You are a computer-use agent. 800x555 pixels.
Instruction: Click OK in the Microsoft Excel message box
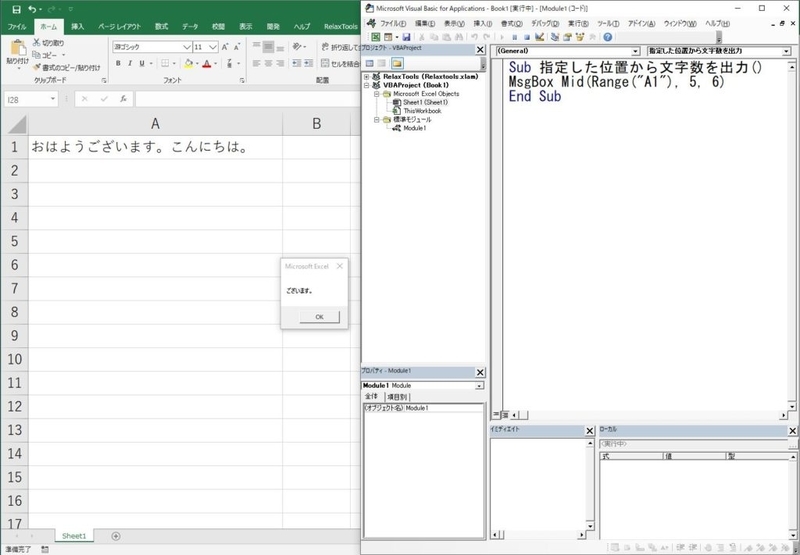[x=319, y=317]
